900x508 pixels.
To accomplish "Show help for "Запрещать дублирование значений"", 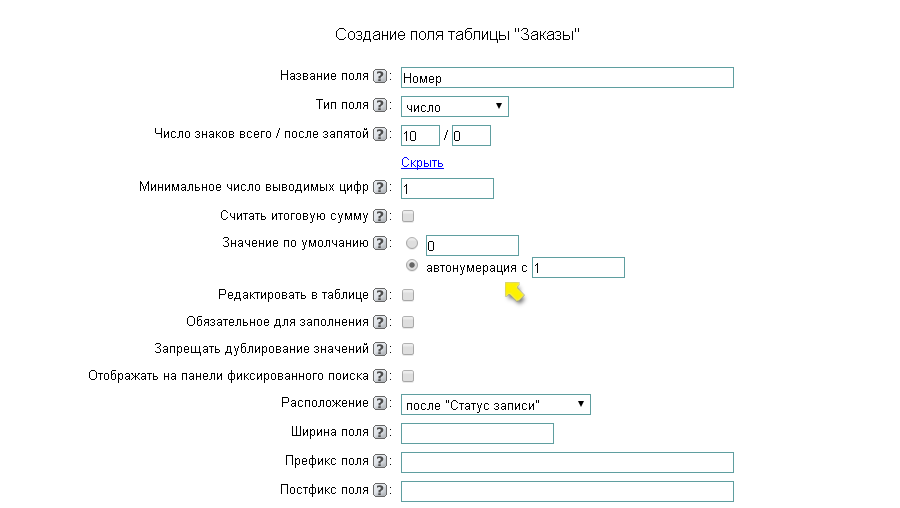I will 379,349.
